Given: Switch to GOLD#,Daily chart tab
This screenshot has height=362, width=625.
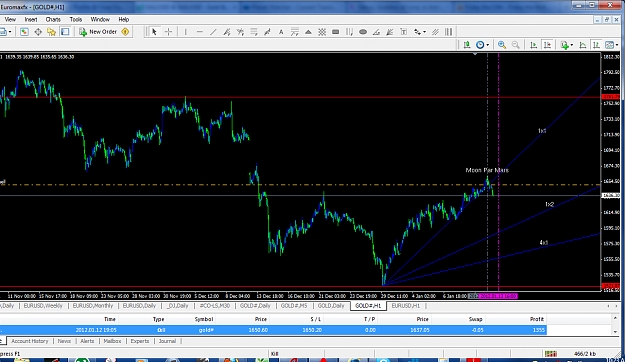Looking at the screenshot, I should point(255,306).
